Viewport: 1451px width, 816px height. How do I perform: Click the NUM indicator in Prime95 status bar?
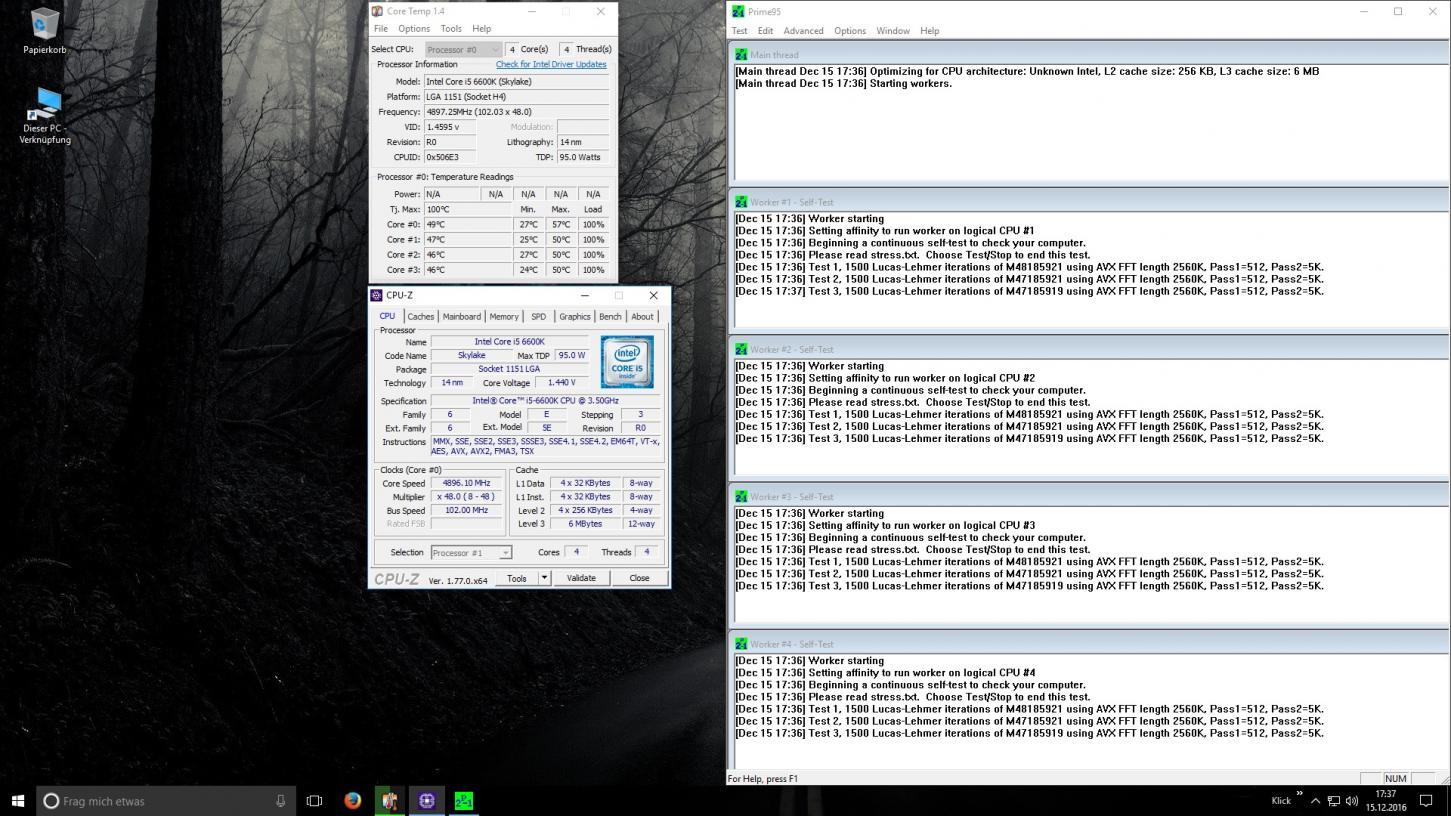pyautogui.click(x=1396, y=779)
